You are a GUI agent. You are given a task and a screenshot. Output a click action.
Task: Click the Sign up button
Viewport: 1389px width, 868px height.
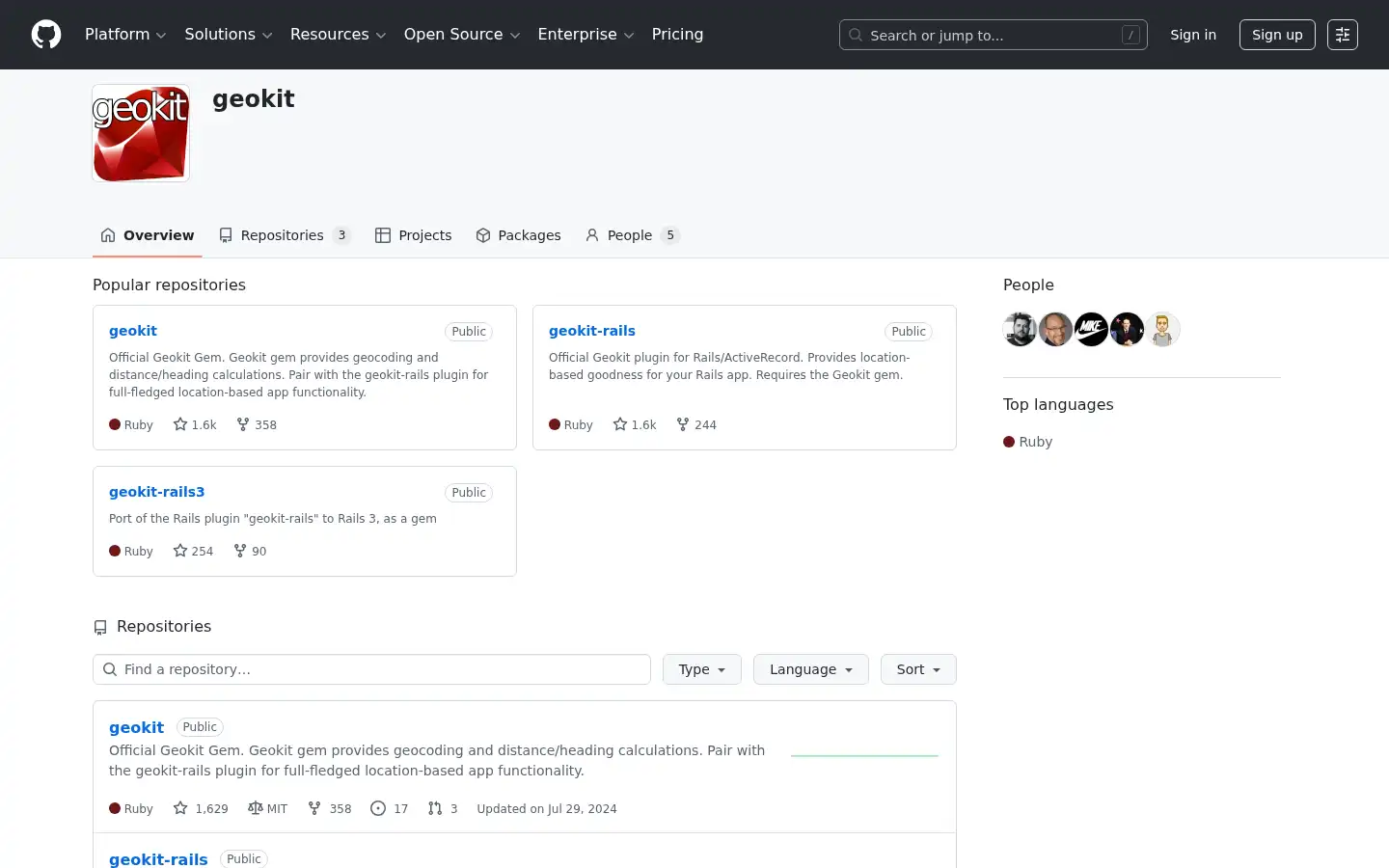(1277, 35)
